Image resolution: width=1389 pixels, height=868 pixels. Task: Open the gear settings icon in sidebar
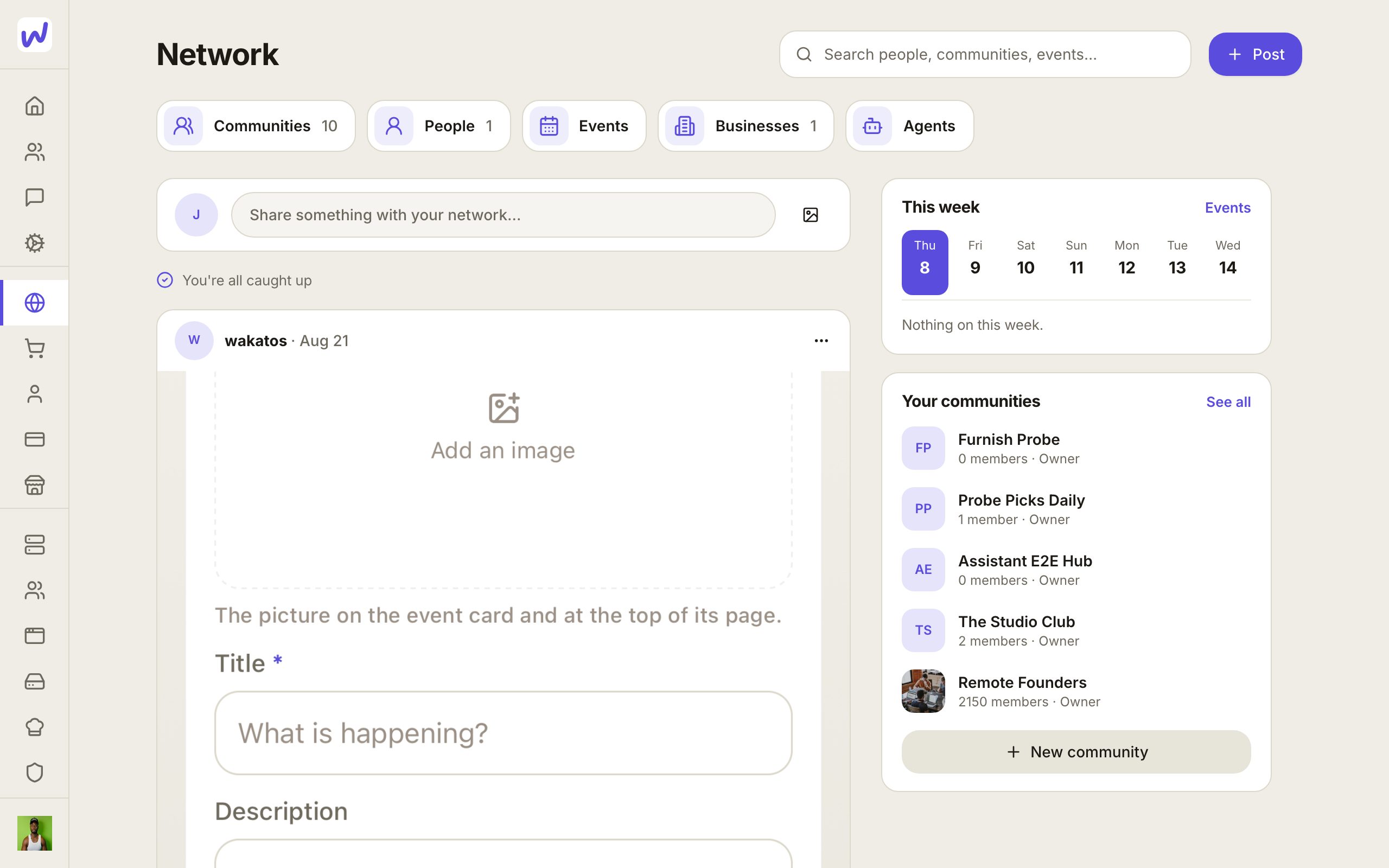tap(34, 243)
